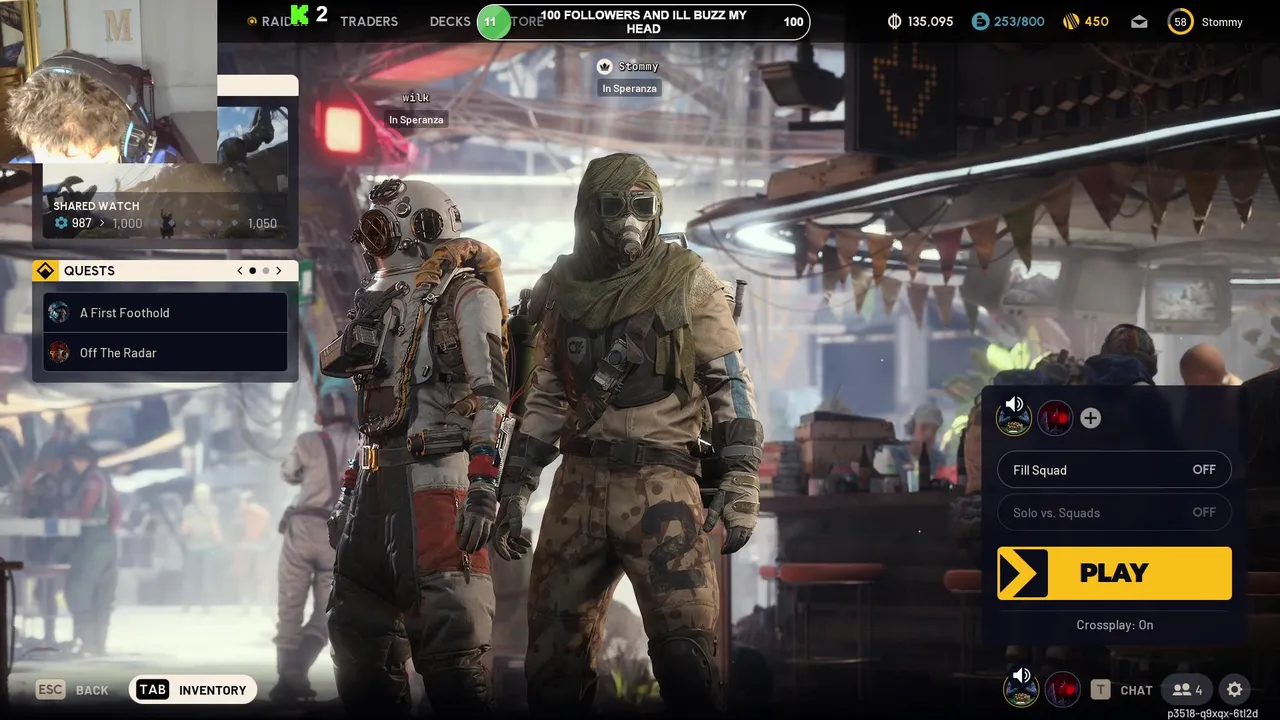Click the 100 followers goal progress bar
This screenshot has width=1280, height=720.
644,22
